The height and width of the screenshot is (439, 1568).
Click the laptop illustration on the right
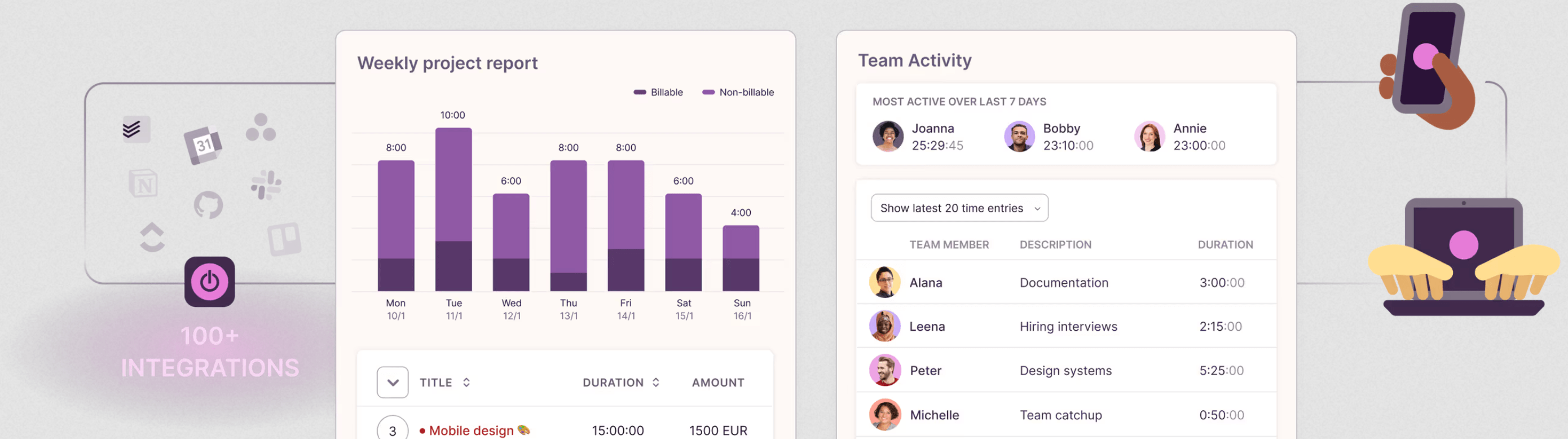click(1463, 256)
